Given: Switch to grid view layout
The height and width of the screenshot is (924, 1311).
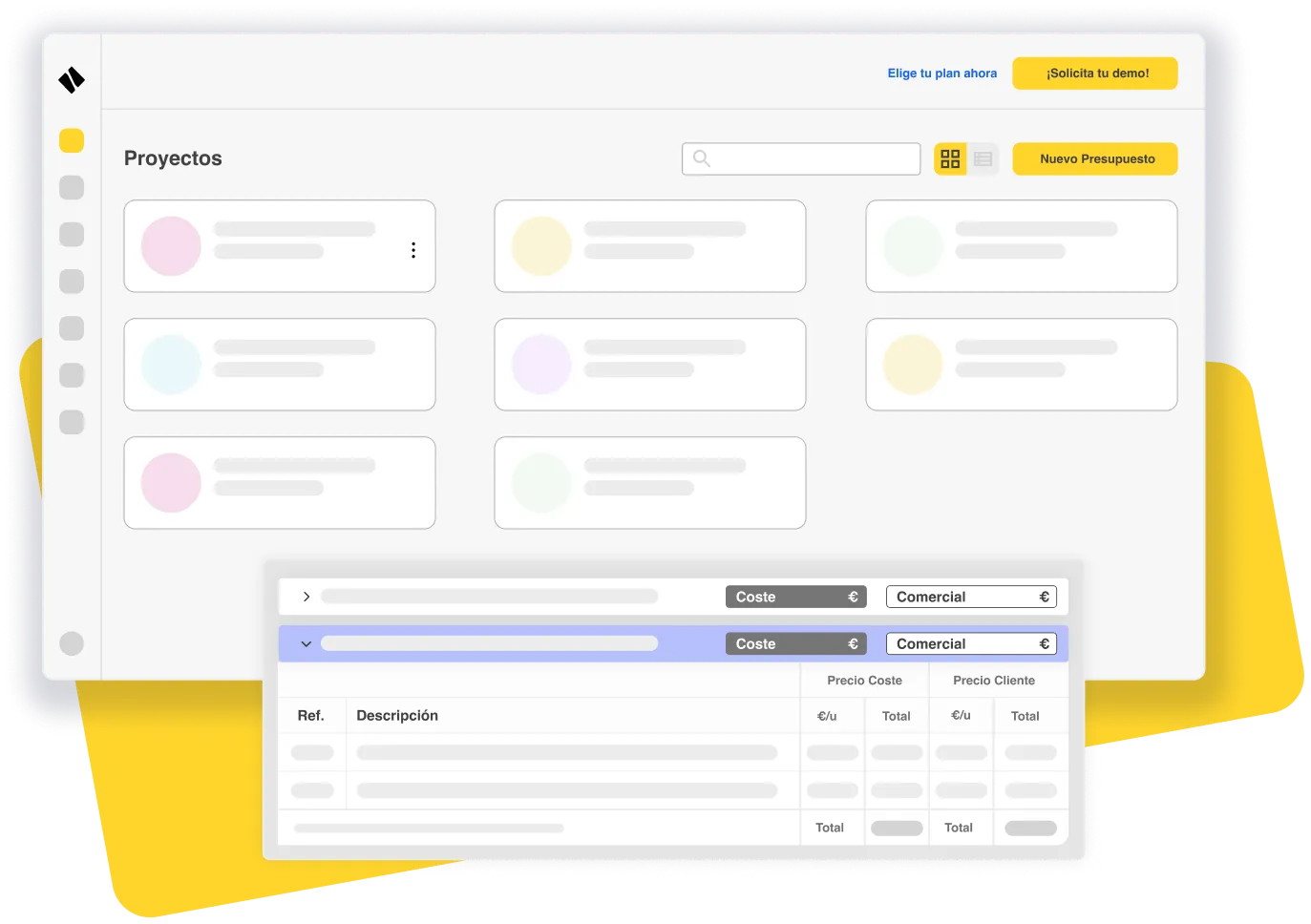Looking at the screenshot, I should pyautogui.click(x=950, y=158).
